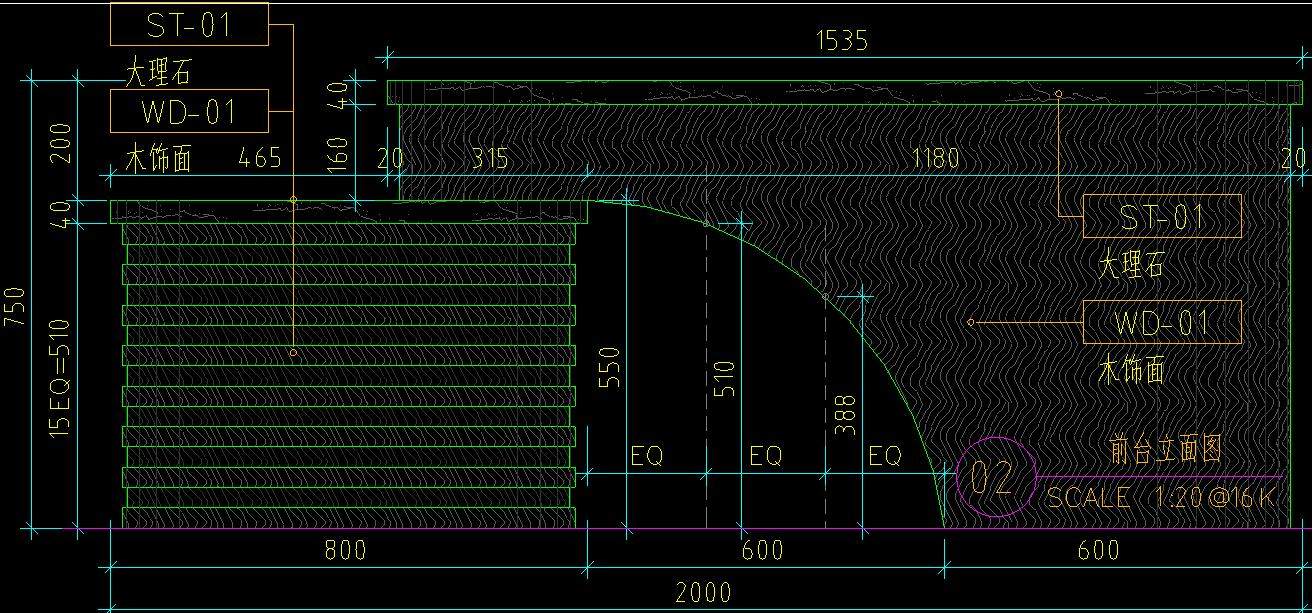The width and height of the screenshot is (1312, 613).
Task: Select the 2000 overall width dimension
Action: pos(703,593)
